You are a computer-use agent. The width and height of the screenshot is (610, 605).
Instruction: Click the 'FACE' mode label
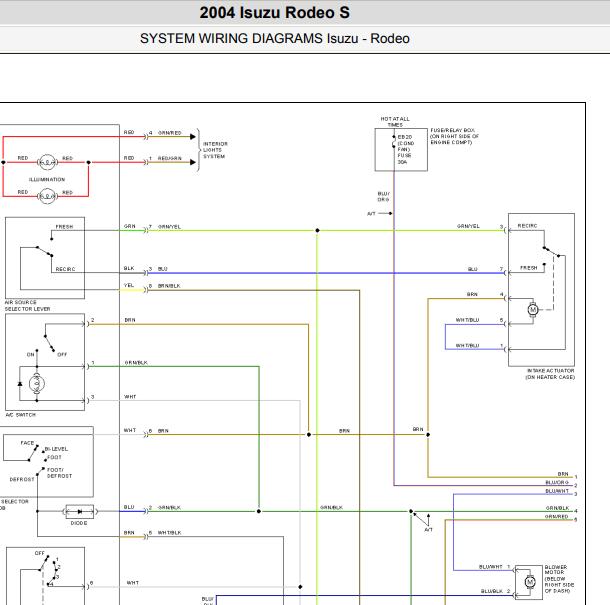pos(27,443)
